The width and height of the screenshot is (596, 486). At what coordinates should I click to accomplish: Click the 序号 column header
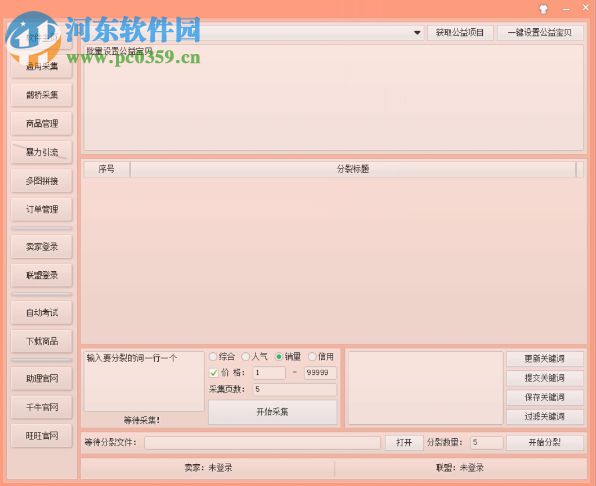(106, 169)
